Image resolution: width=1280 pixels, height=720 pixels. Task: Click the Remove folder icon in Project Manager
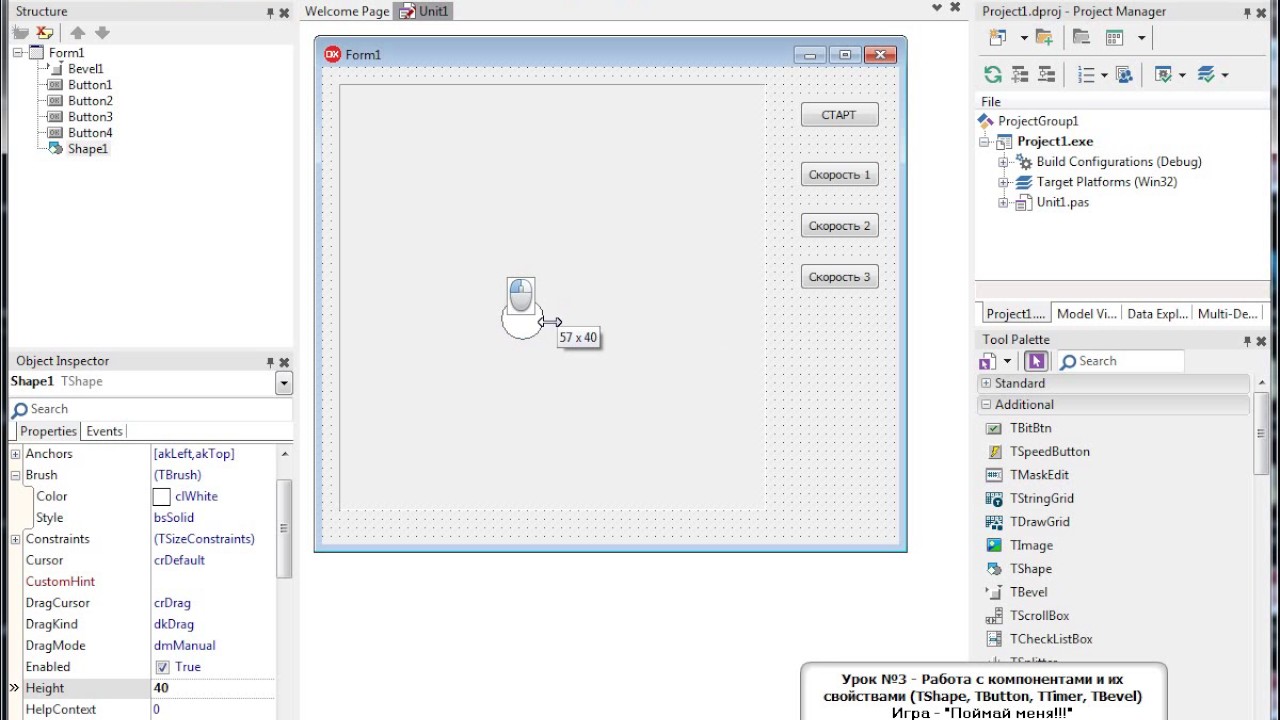coord(1081,38)
